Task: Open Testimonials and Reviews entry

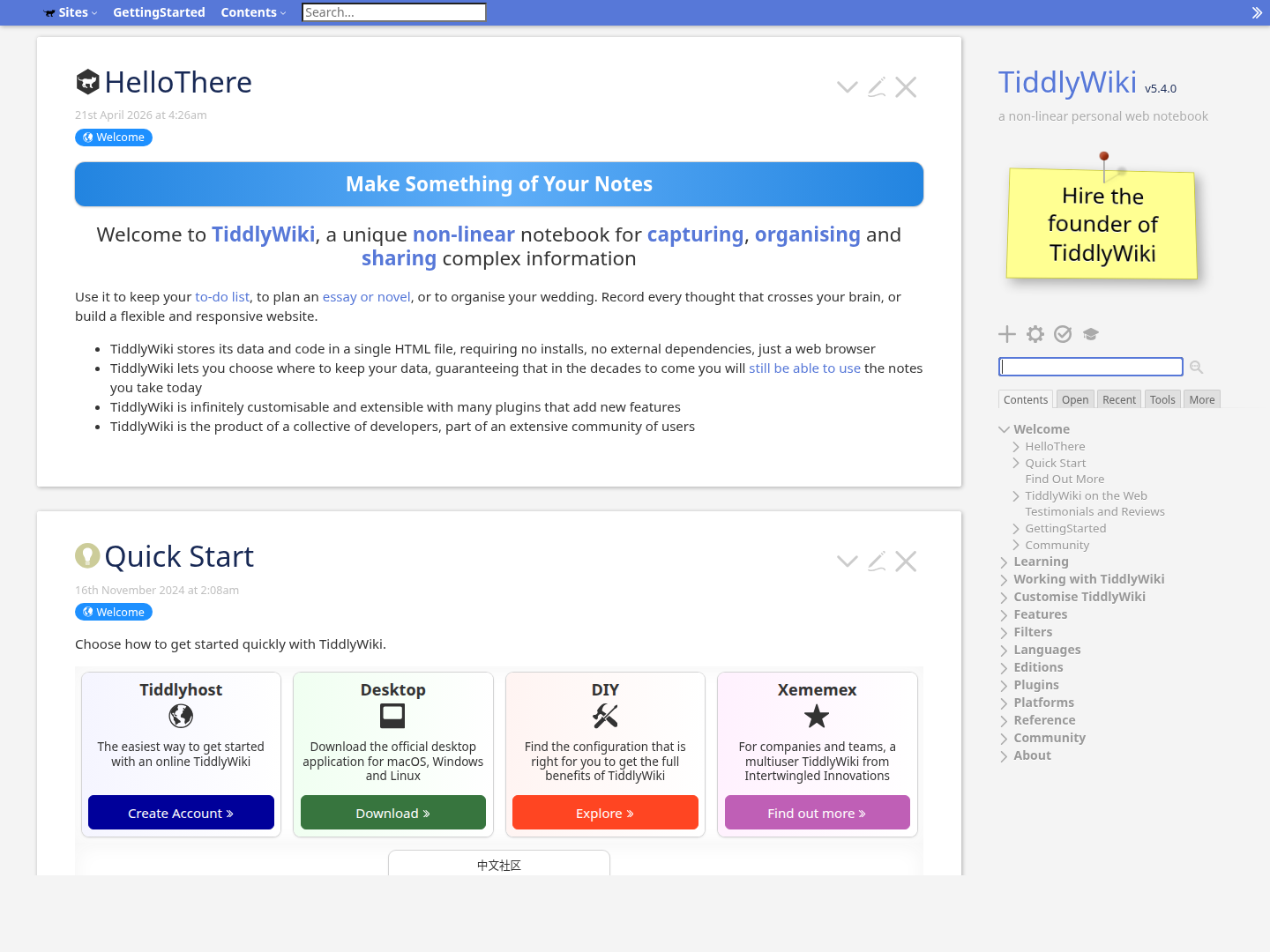Action: (x=1094, y=511)
